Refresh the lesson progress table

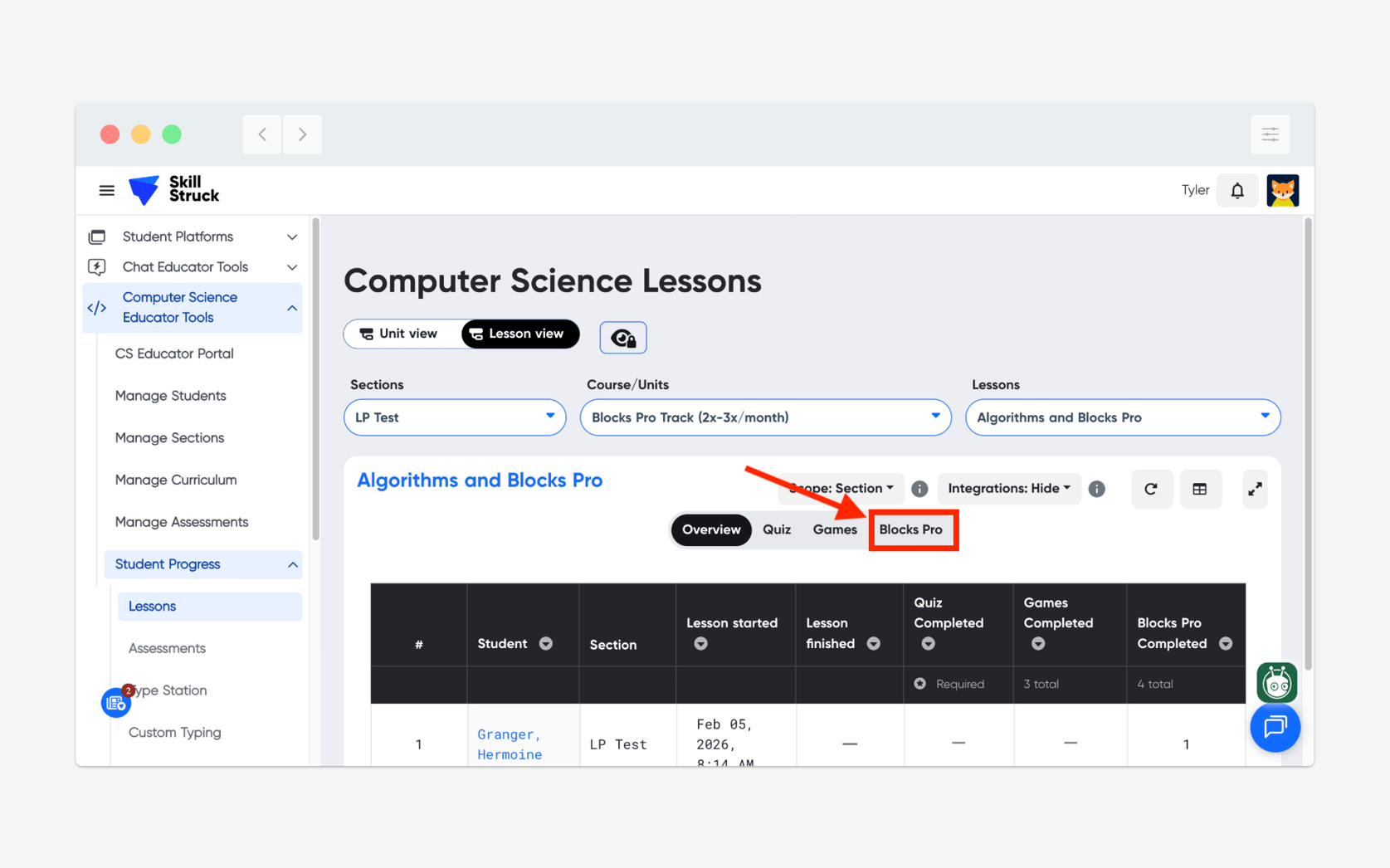pos(1151,489)
